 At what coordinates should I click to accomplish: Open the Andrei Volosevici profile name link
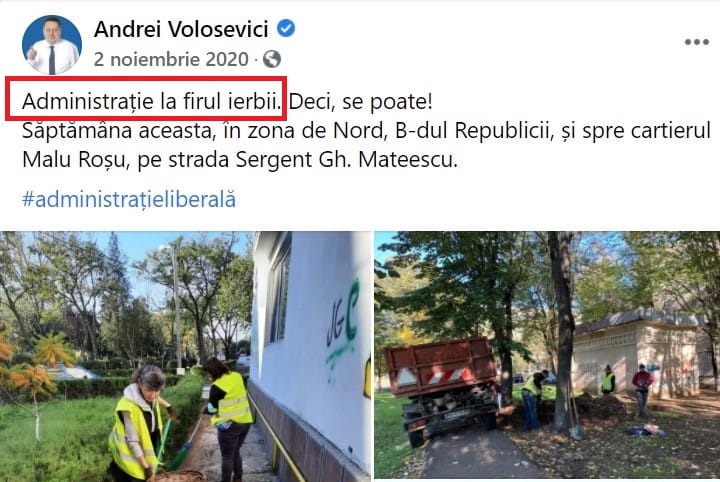(x=181, y=29)
